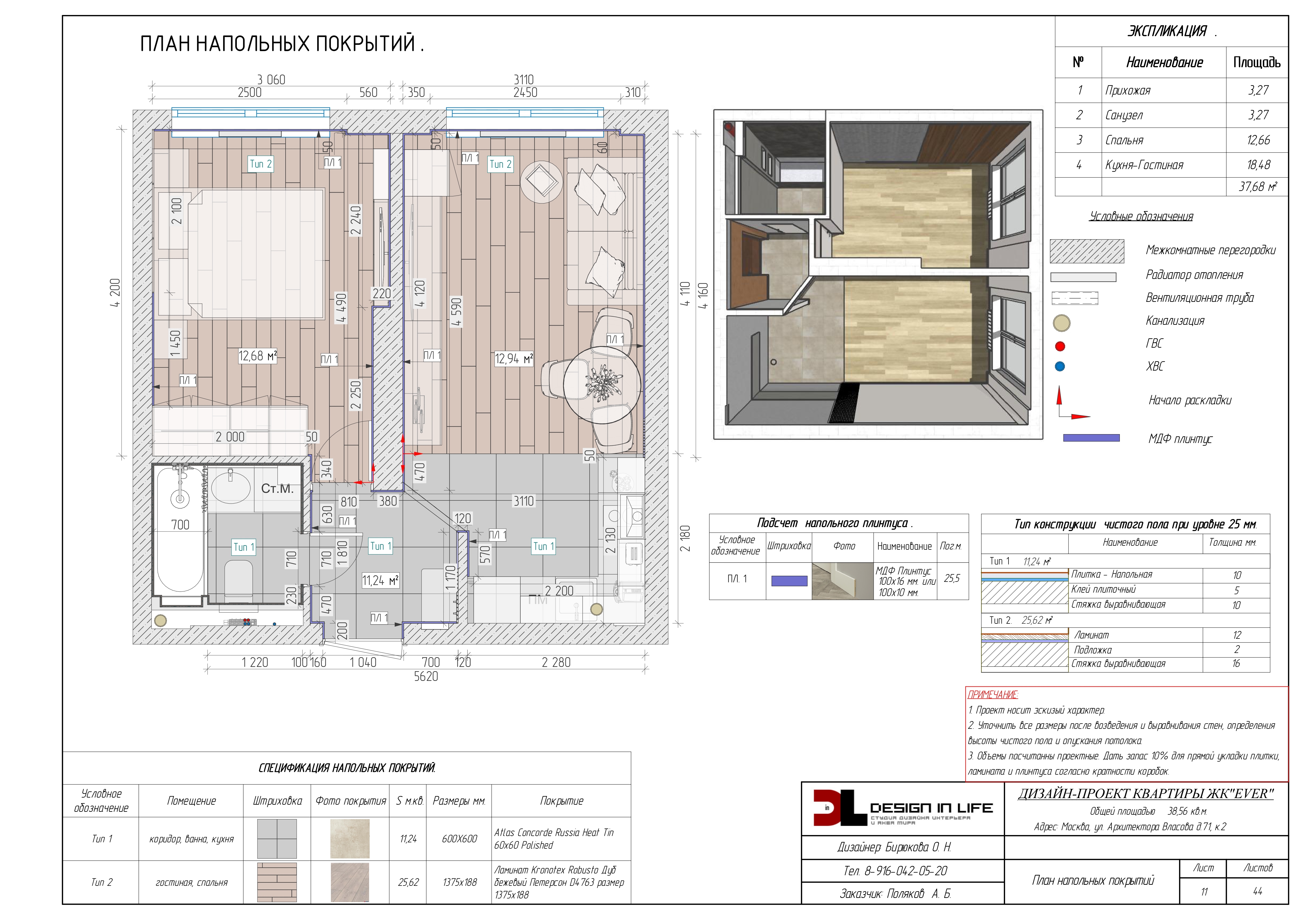1307x924 pixels.
Task: Click the designer name Бирюкова О. Н.
Action: coord(918,847)
